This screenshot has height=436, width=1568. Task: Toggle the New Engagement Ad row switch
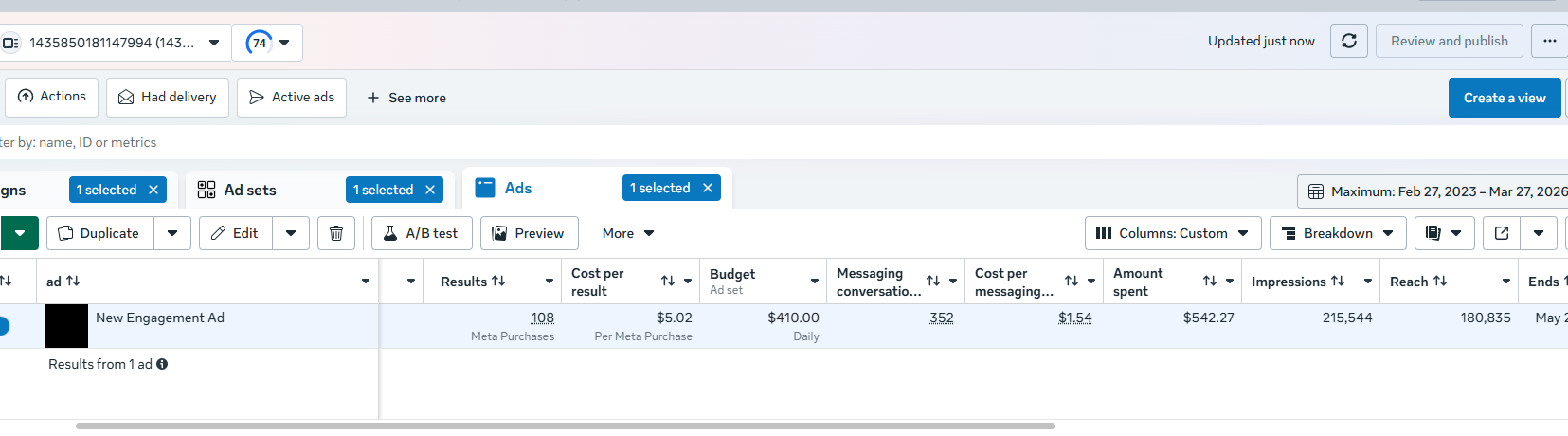click(x=3, y=326)
